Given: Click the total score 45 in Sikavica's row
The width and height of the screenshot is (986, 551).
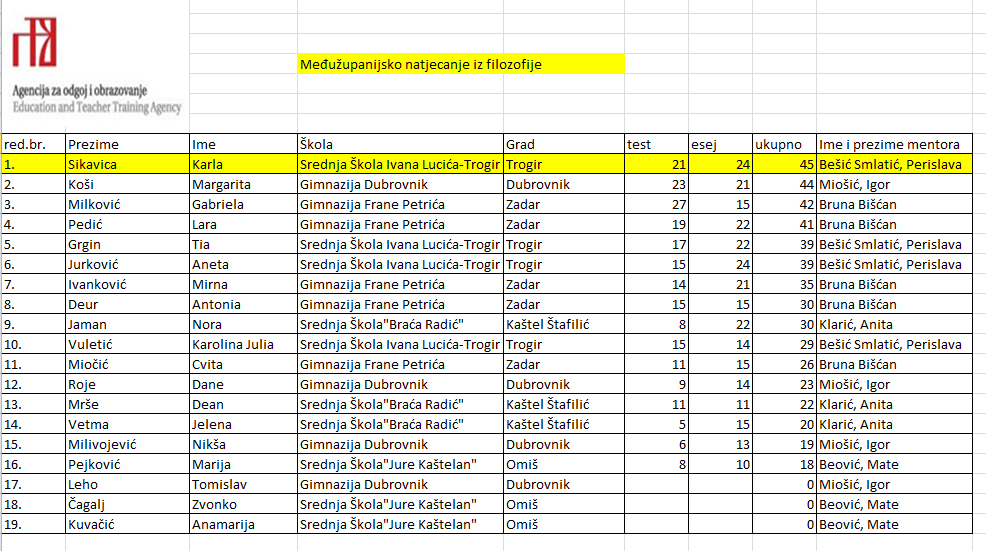Looking at the screenshot, I should coord(785,164).
